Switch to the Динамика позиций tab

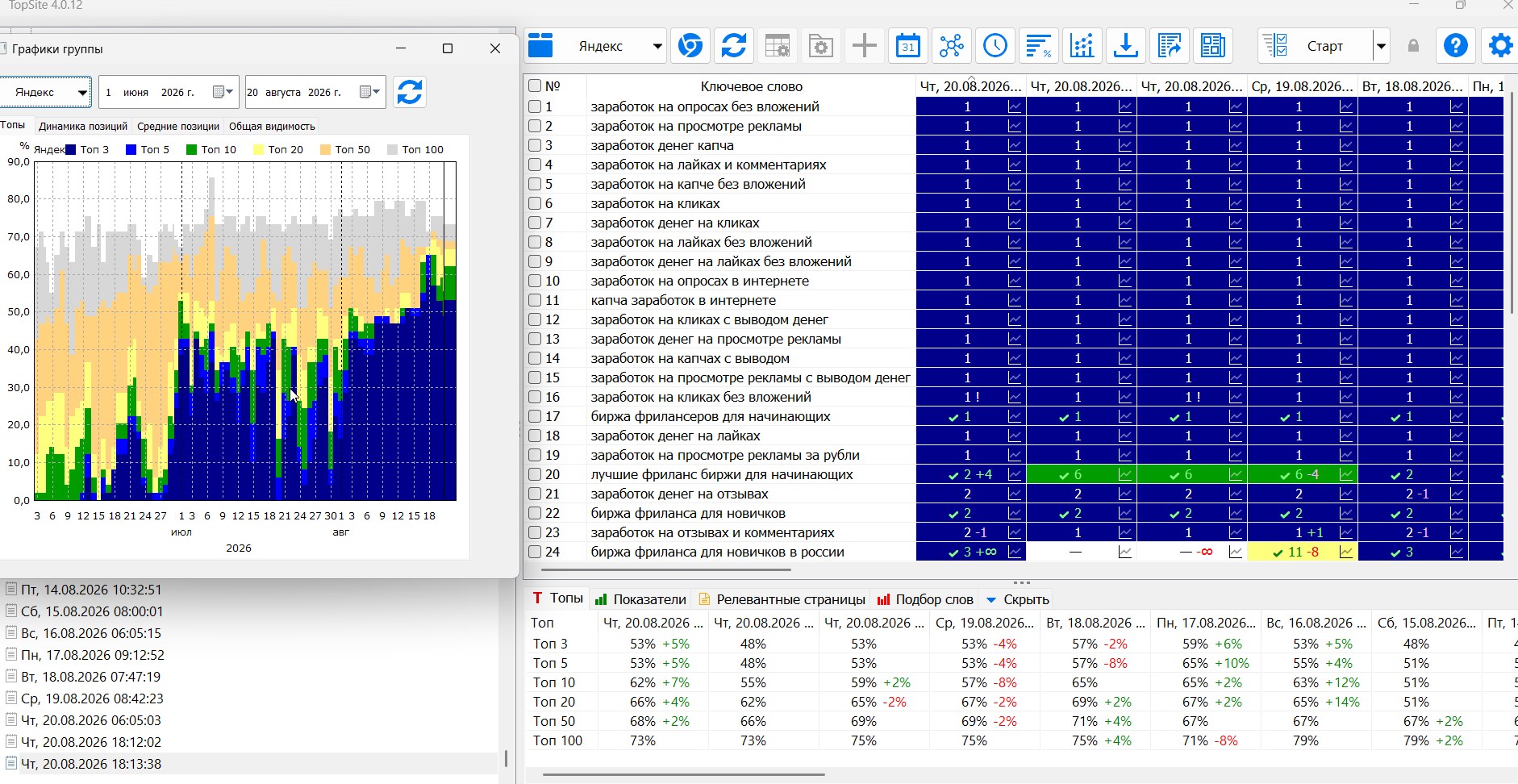83,126
